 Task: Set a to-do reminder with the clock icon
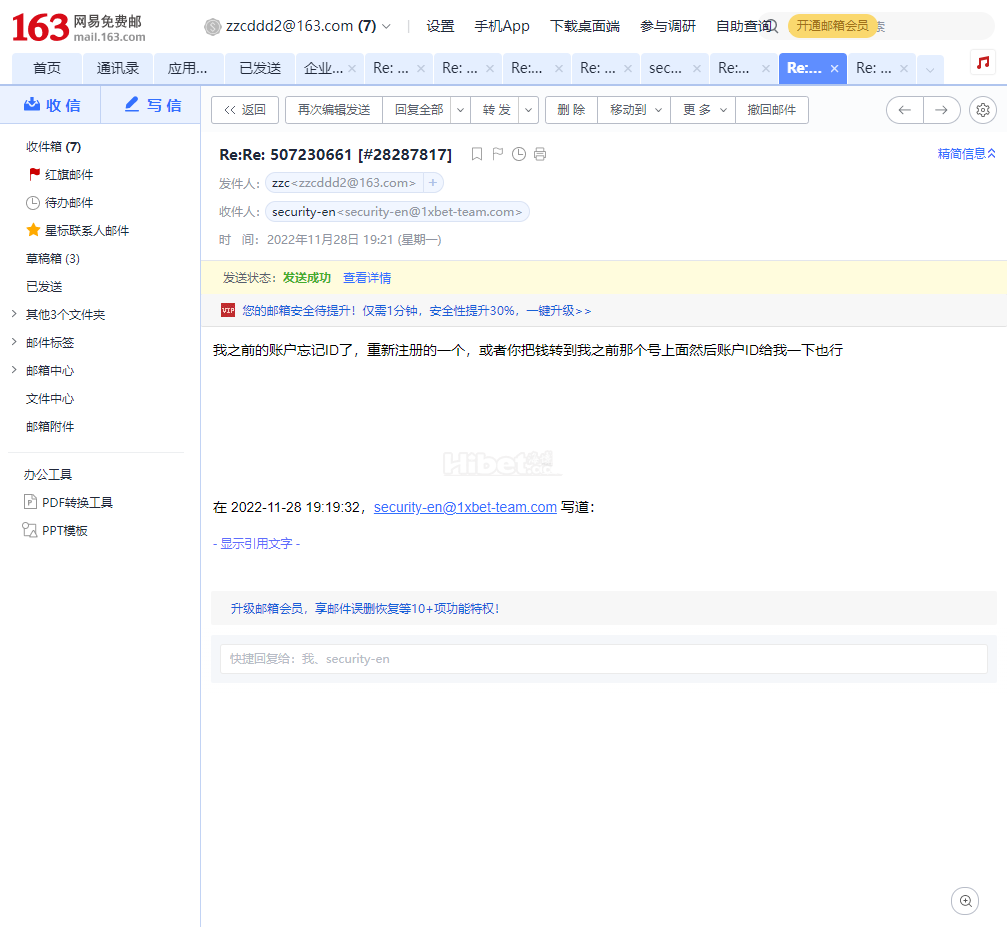pos(519,154)
